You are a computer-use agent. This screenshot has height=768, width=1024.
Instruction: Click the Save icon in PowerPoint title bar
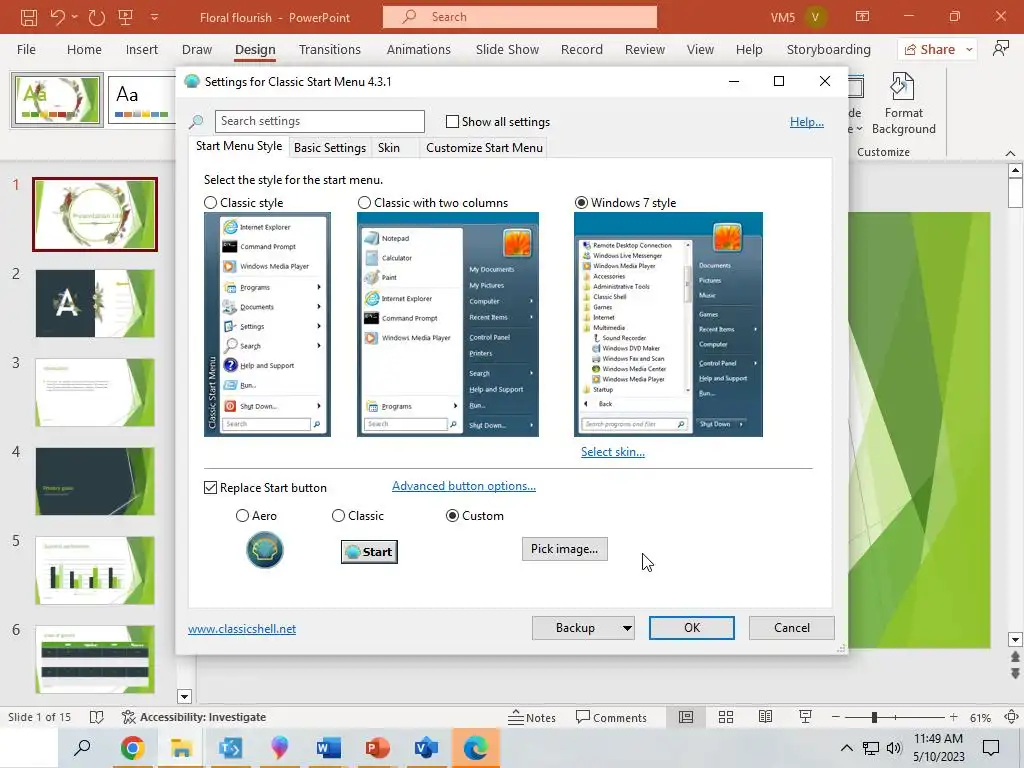tap(29, 17)
